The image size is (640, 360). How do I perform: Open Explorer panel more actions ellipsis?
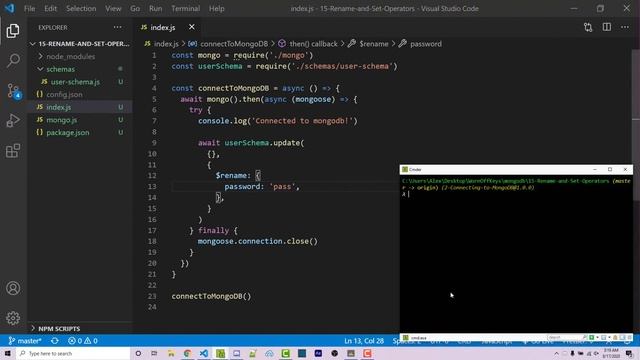tap(118, 27)
